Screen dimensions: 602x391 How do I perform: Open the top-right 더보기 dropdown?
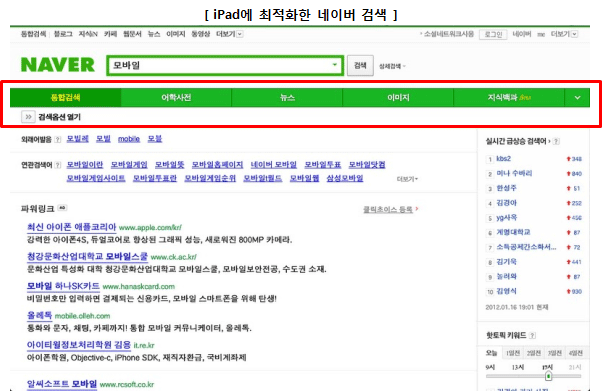point(564,34)
